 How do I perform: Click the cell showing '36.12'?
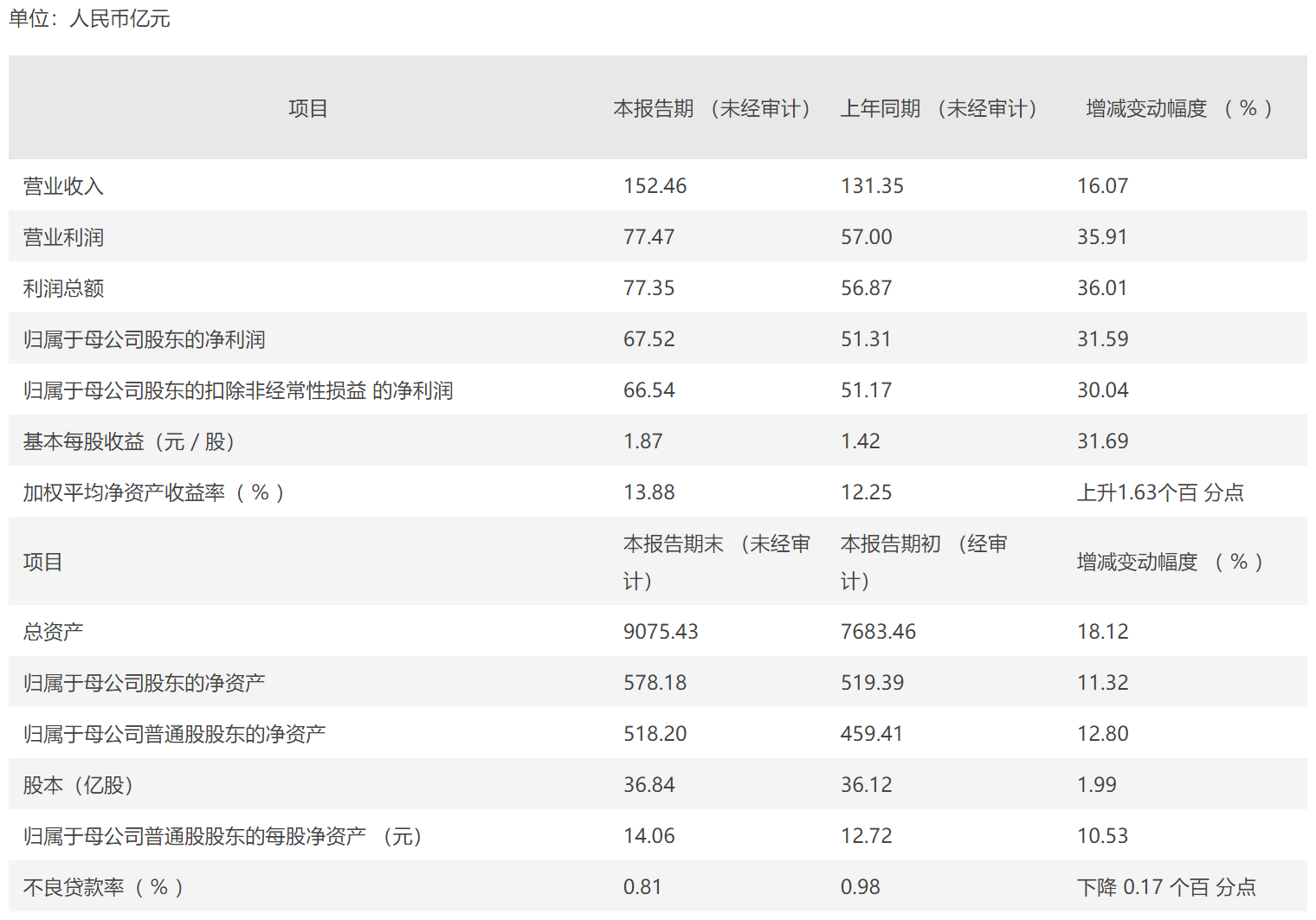pos(866,785)
